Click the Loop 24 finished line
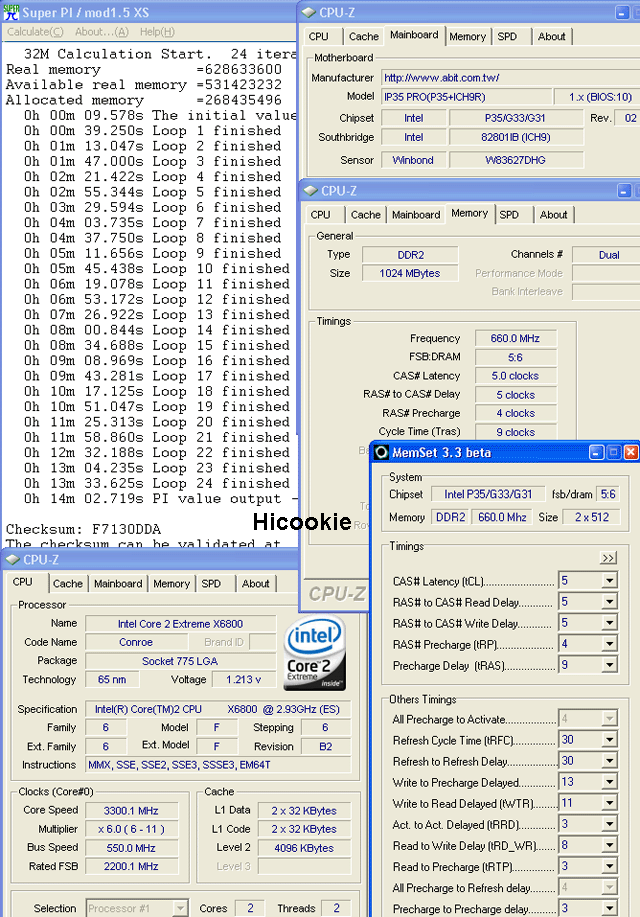Image resolution: width=640 pixels, height=917 pixels. (157, 483)
